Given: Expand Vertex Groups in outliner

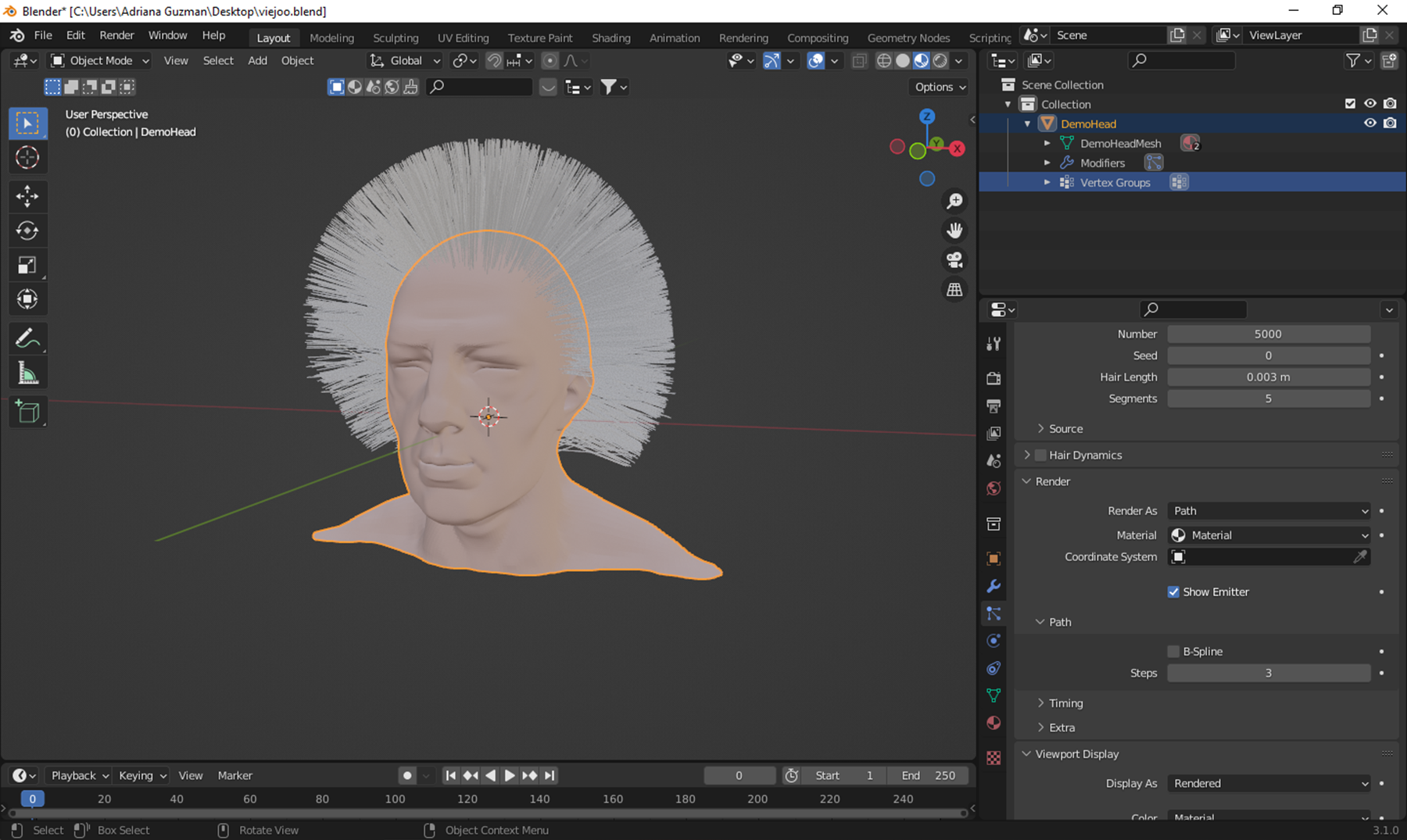Looking at the screenshot, I should click(x=1047, y=182).
